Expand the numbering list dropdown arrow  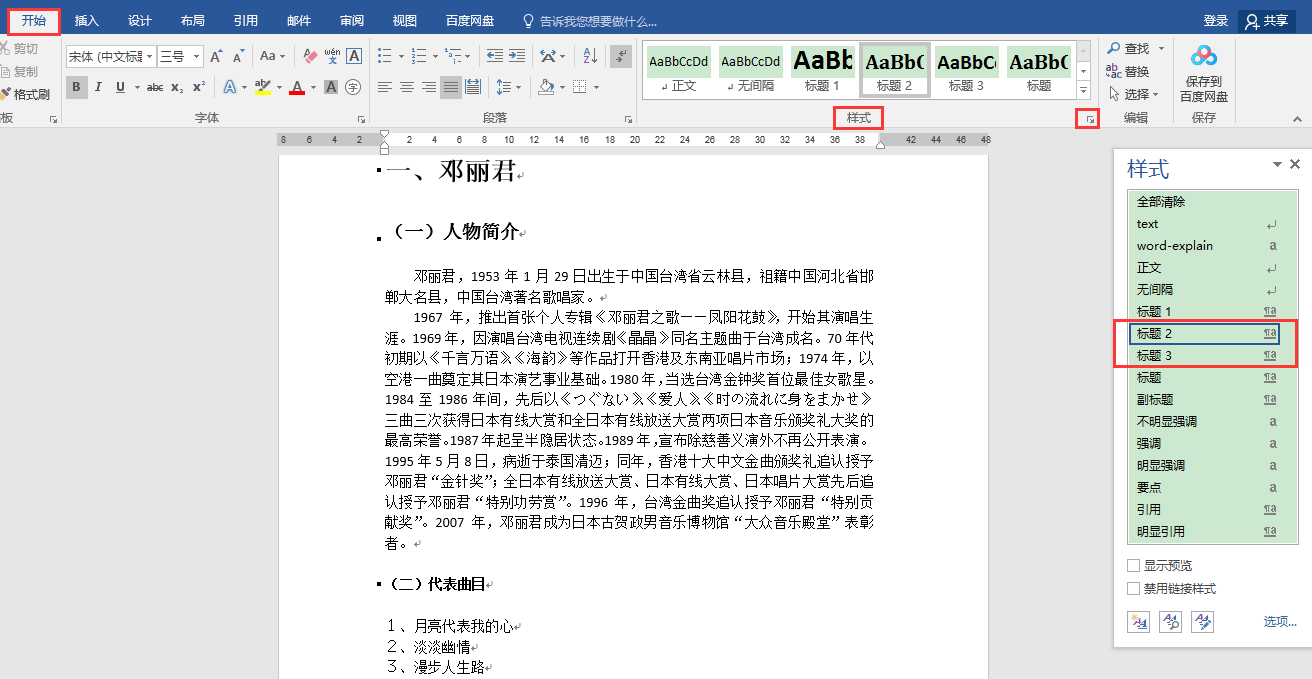point(434,57)
